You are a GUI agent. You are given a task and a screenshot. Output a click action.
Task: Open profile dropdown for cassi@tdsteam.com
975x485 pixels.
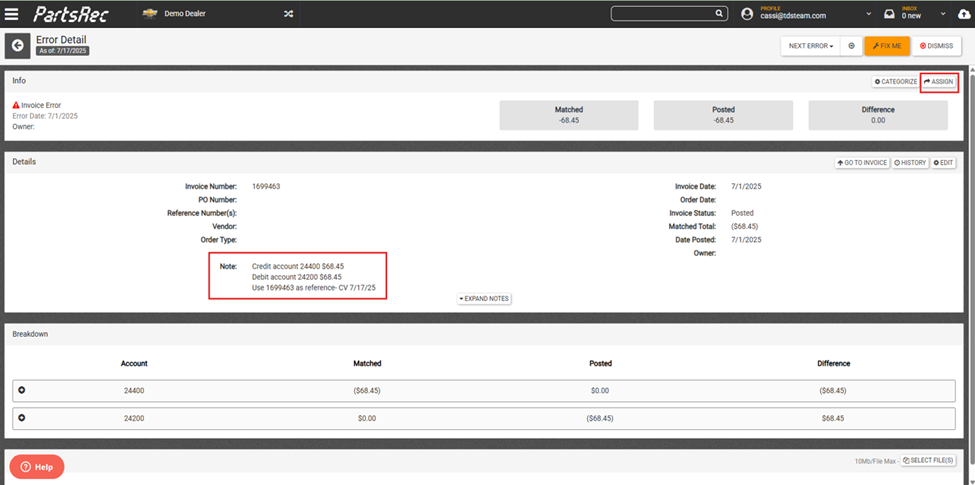coord(869,14)
